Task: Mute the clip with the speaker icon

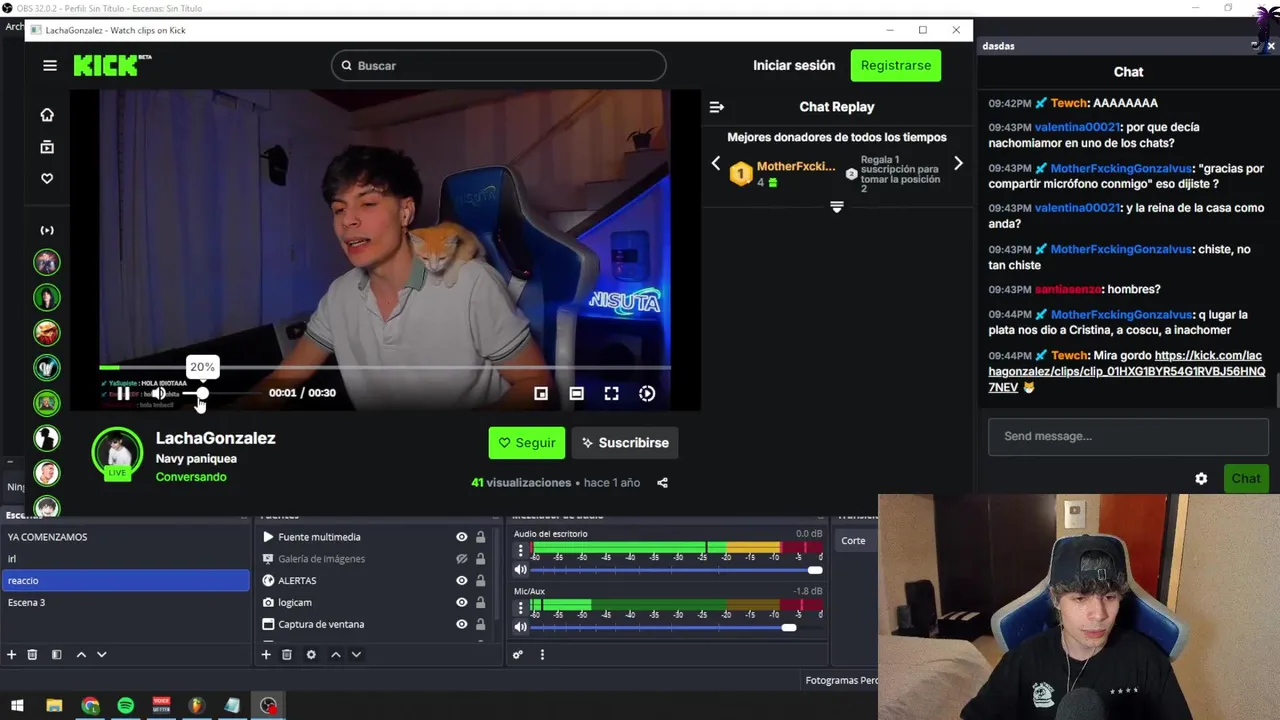Action: tap(158, 394)
